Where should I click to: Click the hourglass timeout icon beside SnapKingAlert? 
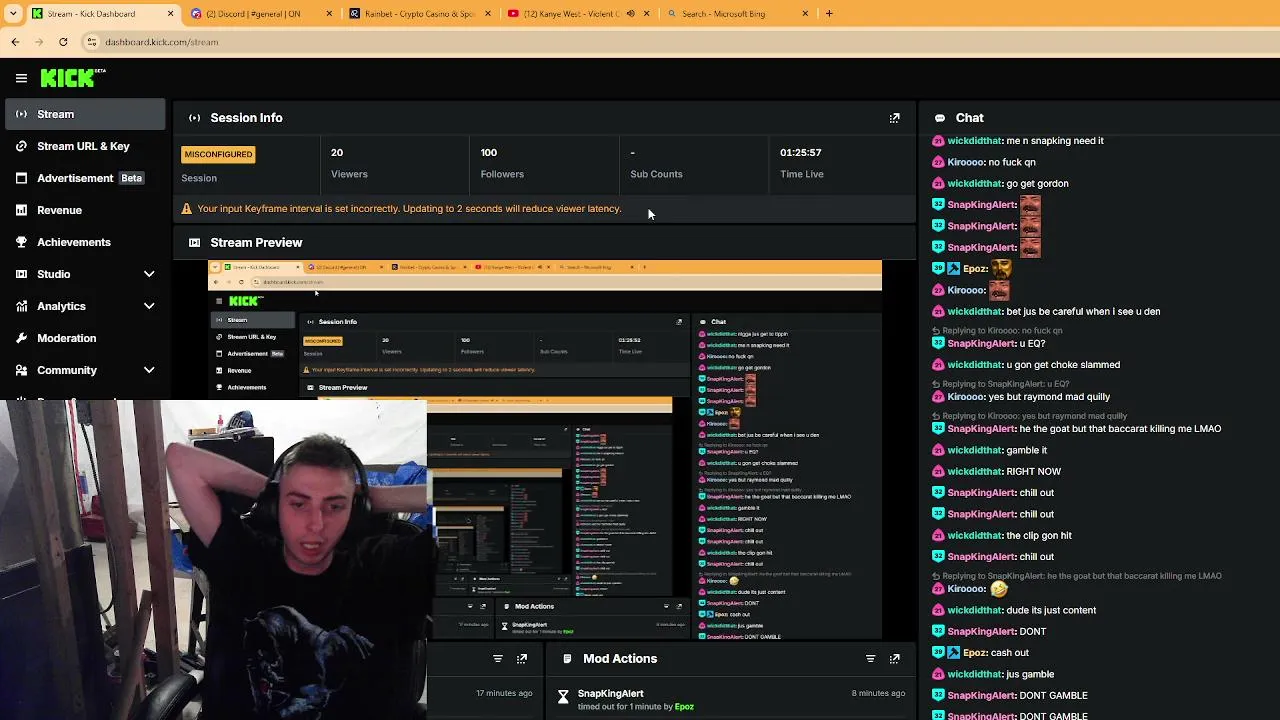pos(563,698)
